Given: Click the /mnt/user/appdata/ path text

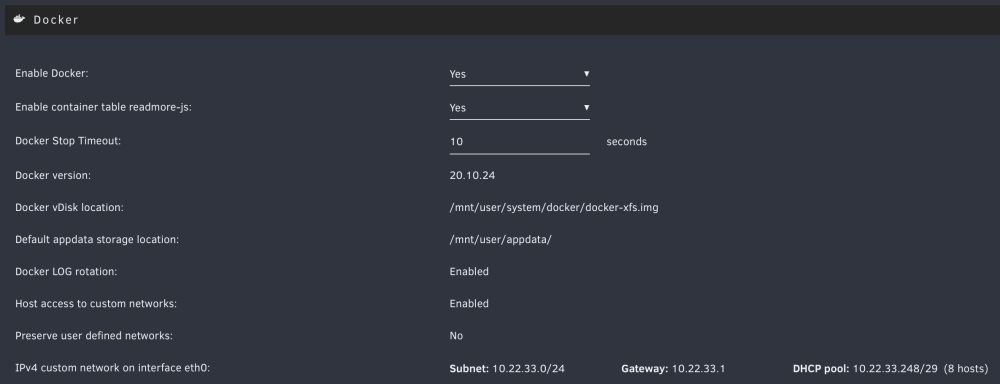Looking at the screenshot, I should point(500,239).
